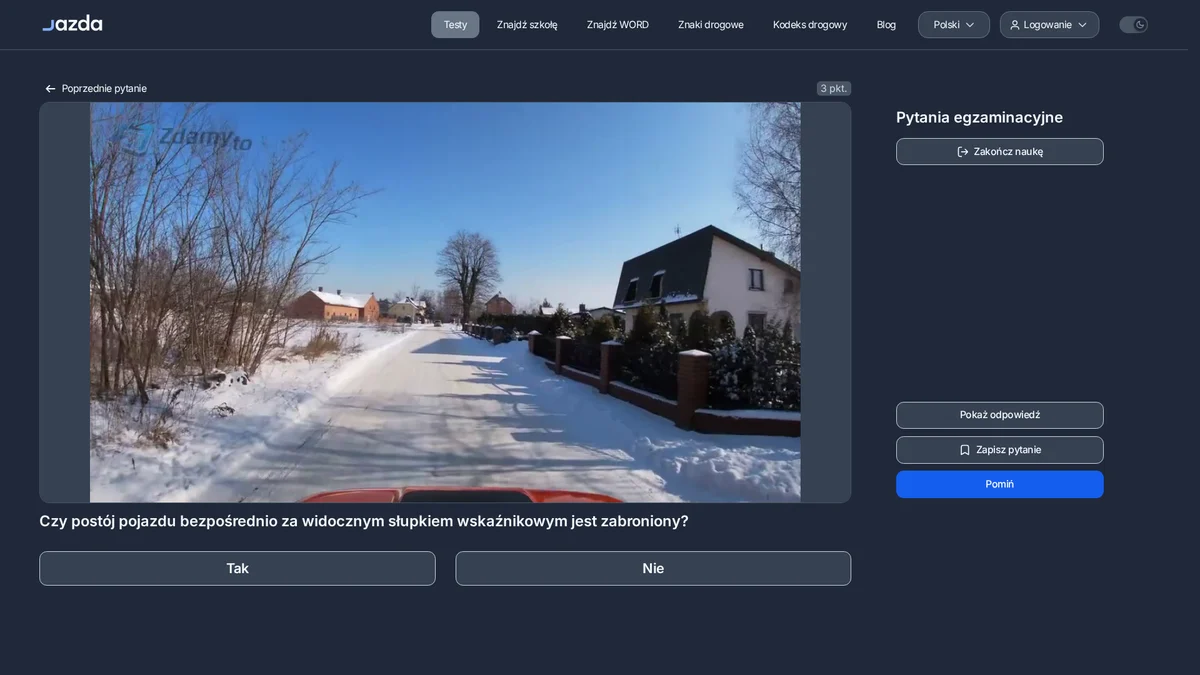Reveal answer with Pokaż odpowiedź
This screenshot has height=675, width=1200.
click(1000, 415)
